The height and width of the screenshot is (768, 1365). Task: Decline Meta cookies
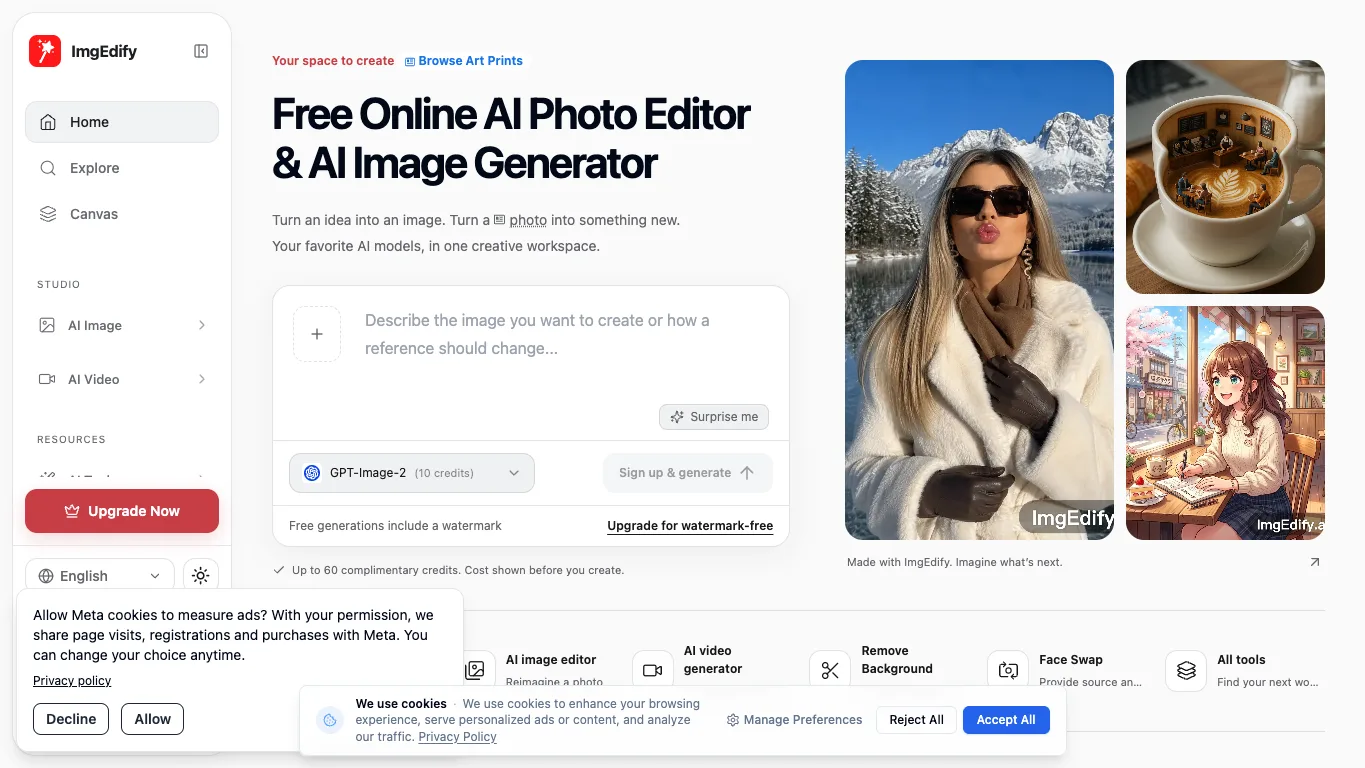(x=71, y=719)
